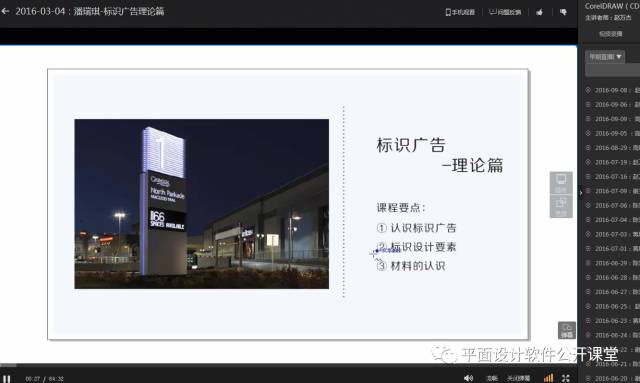Image resolution: width=640 pixels, height=383 pixels.
Task: Open the 2016-07-19 lesson in the list
Action: click(x=612, y=162)
